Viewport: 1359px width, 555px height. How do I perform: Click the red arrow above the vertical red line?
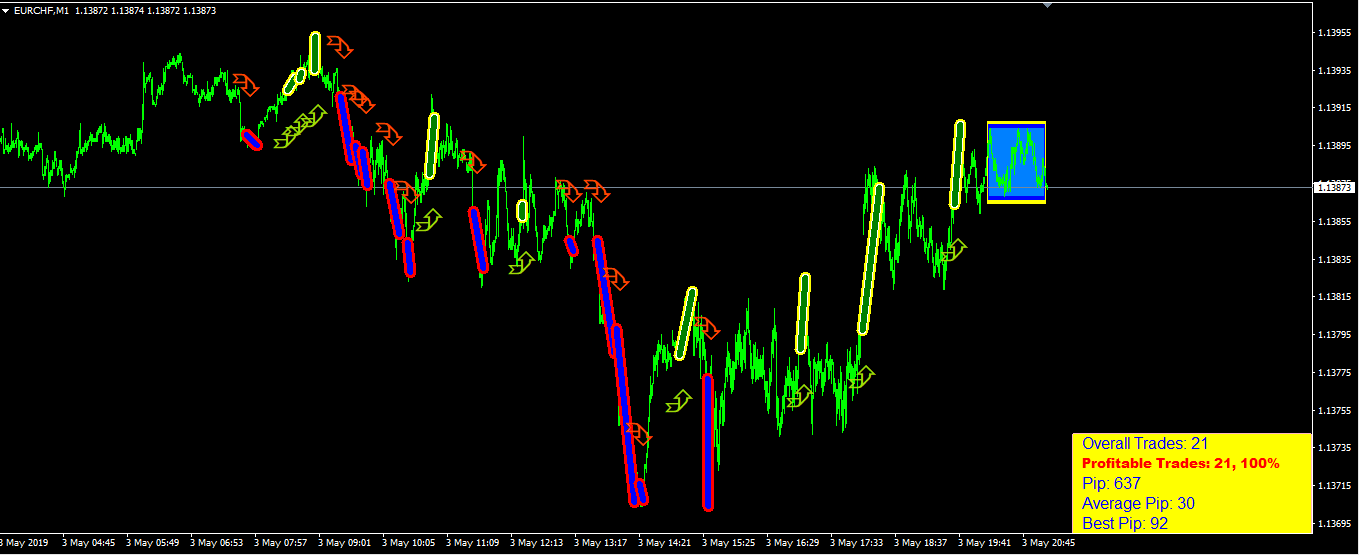tap(707, 328)
